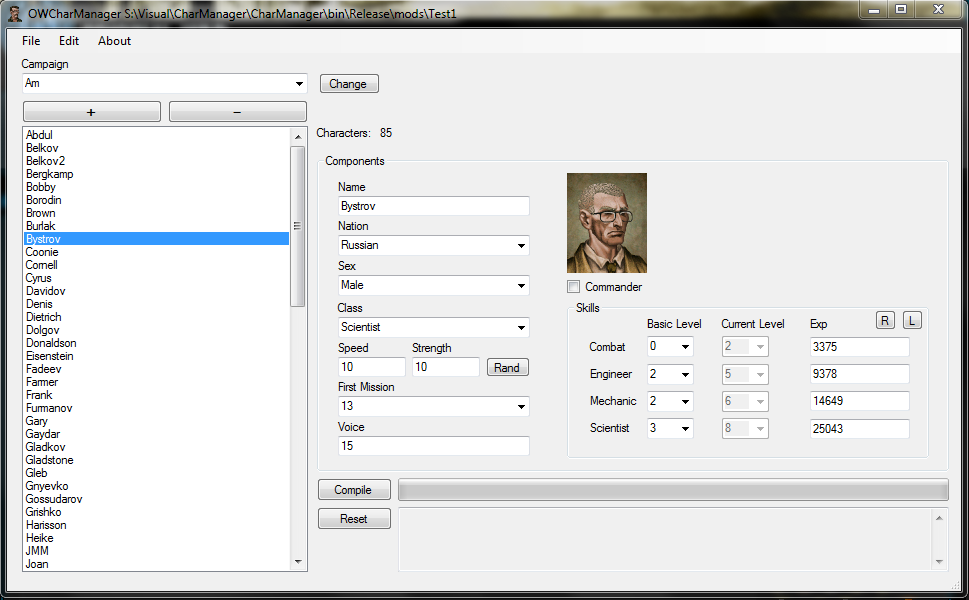
Task: Select JMM in the character list
Action: pyautogui.click(x=37, y=551)
